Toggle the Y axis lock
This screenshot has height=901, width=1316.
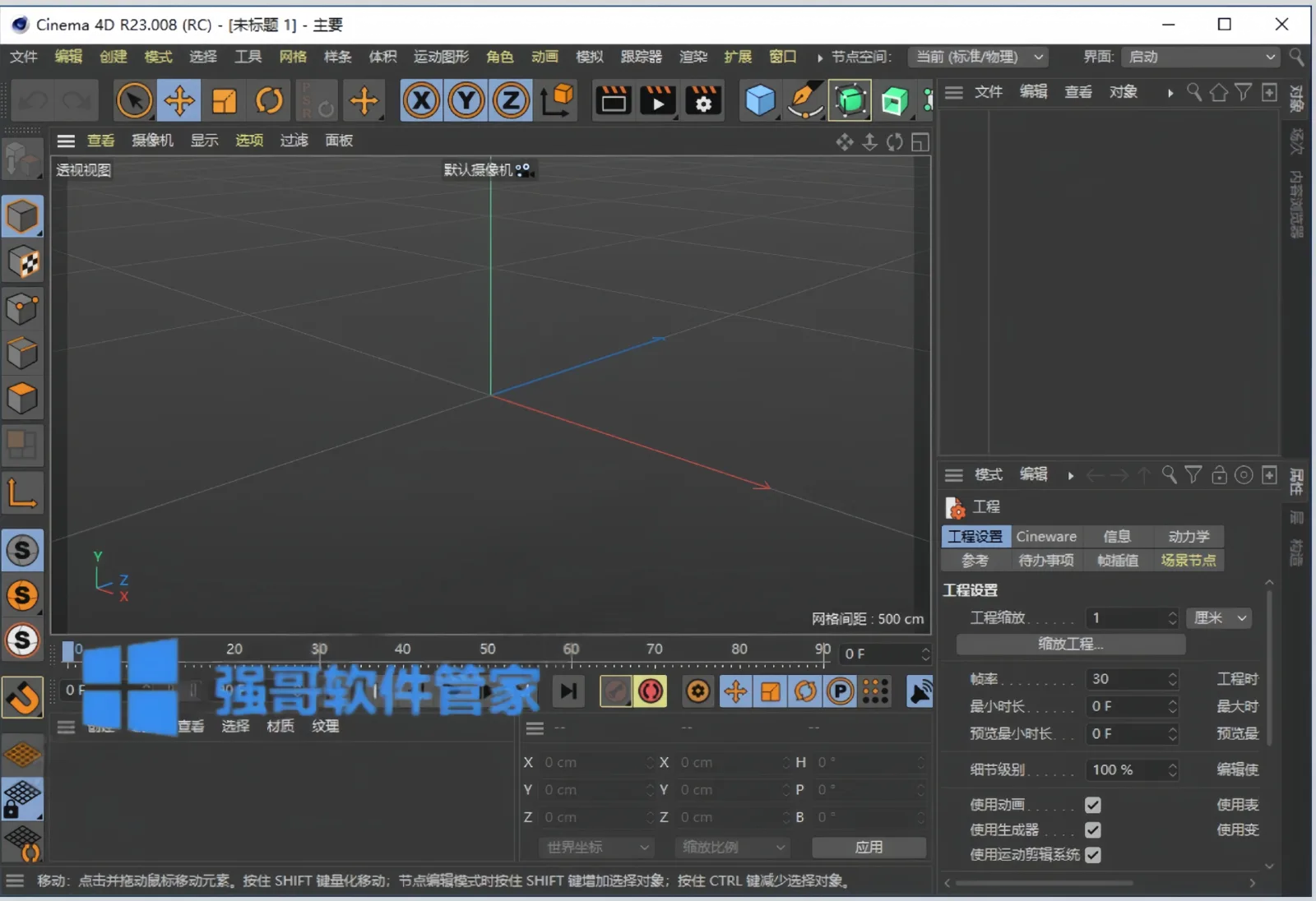(x=466, y=101)
